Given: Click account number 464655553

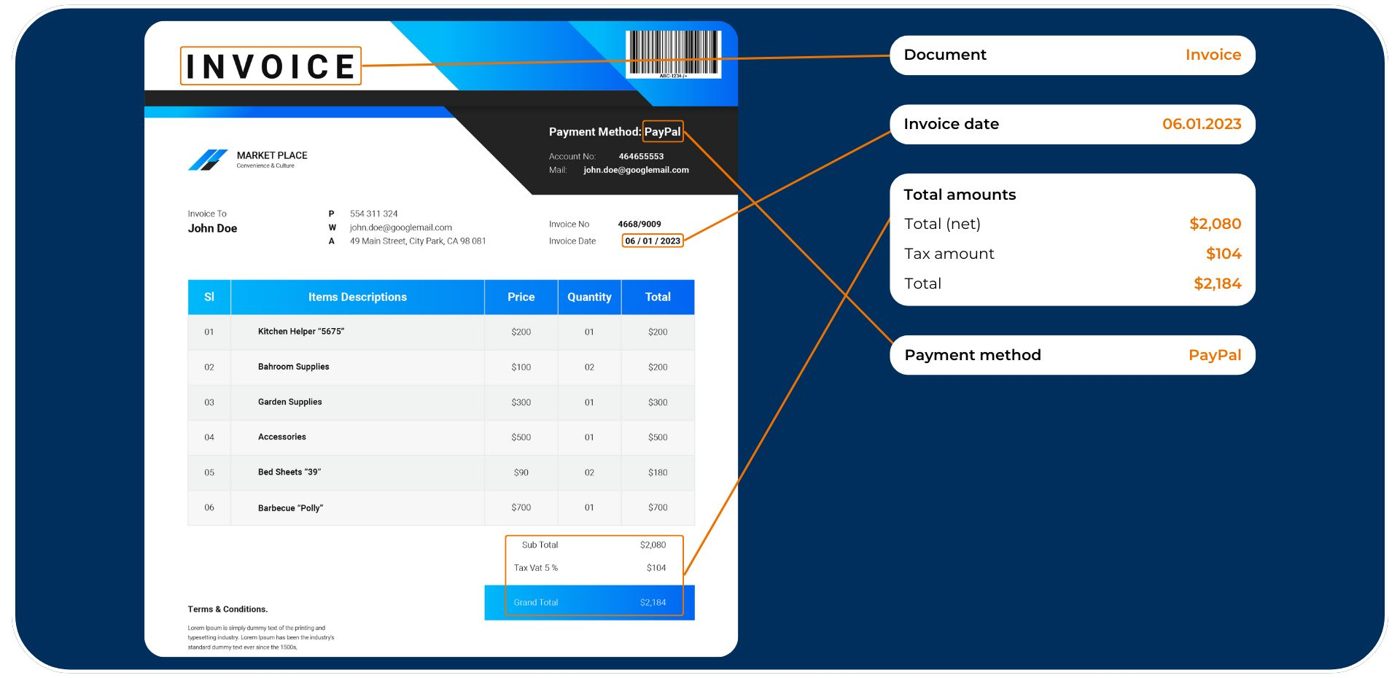Looking at the screenshot, I should [x=641, y=156].
